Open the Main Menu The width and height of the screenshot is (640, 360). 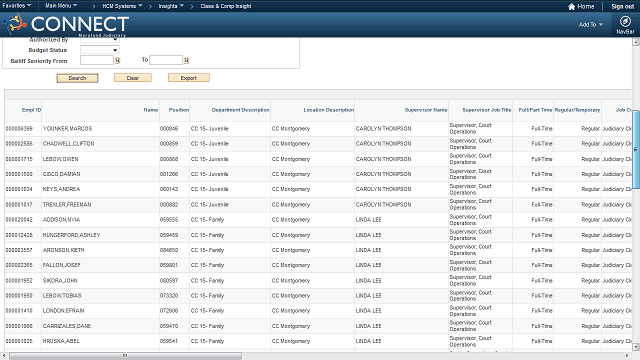point(61,6)
